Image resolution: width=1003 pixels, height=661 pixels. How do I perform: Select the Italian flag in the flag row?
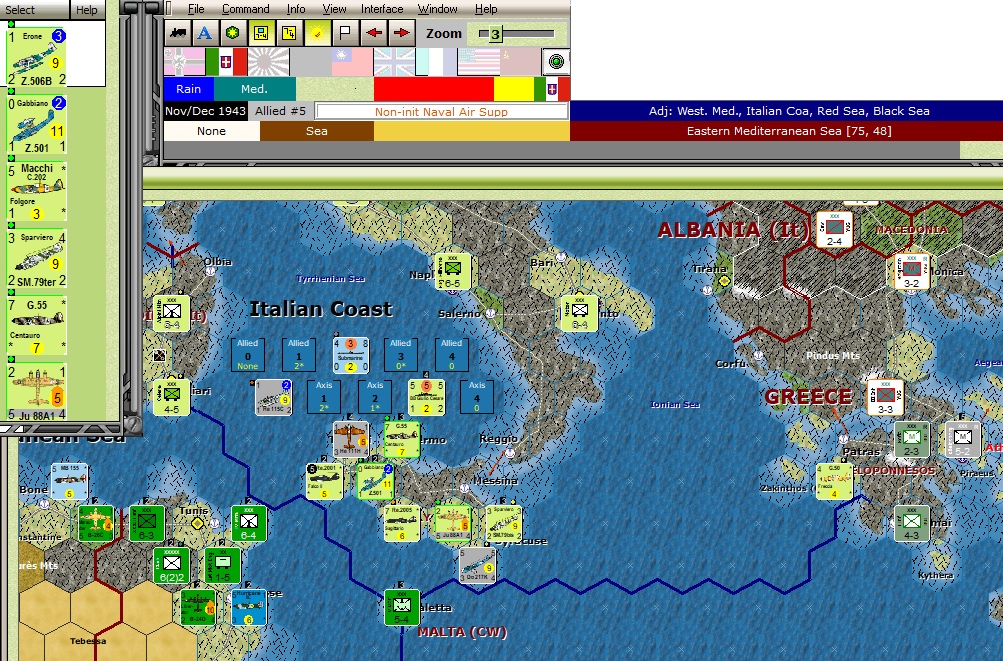226,62
